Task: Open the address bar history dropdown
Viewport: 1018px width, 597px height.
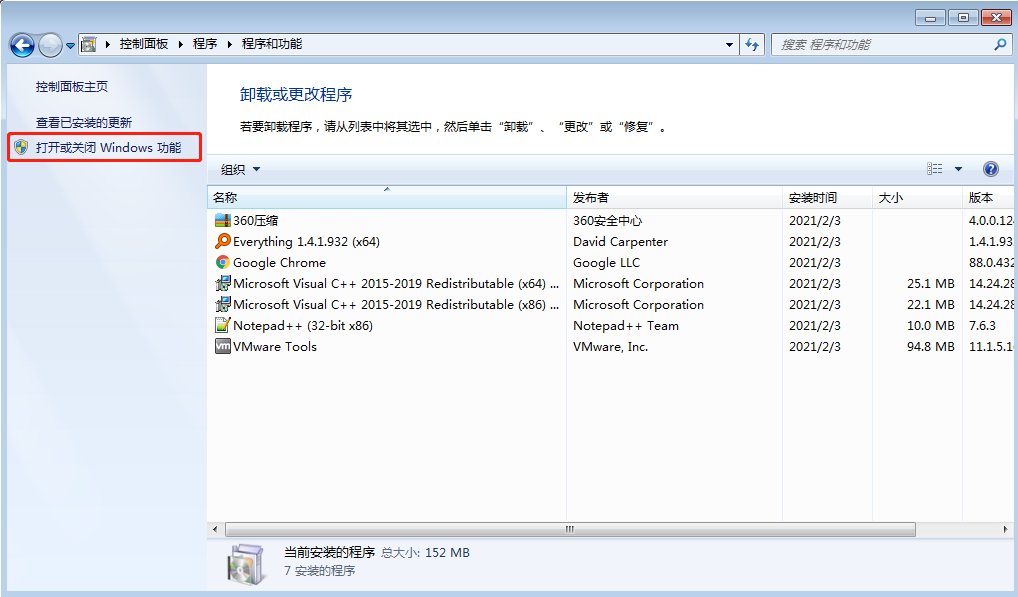Action: coord(729,45)
